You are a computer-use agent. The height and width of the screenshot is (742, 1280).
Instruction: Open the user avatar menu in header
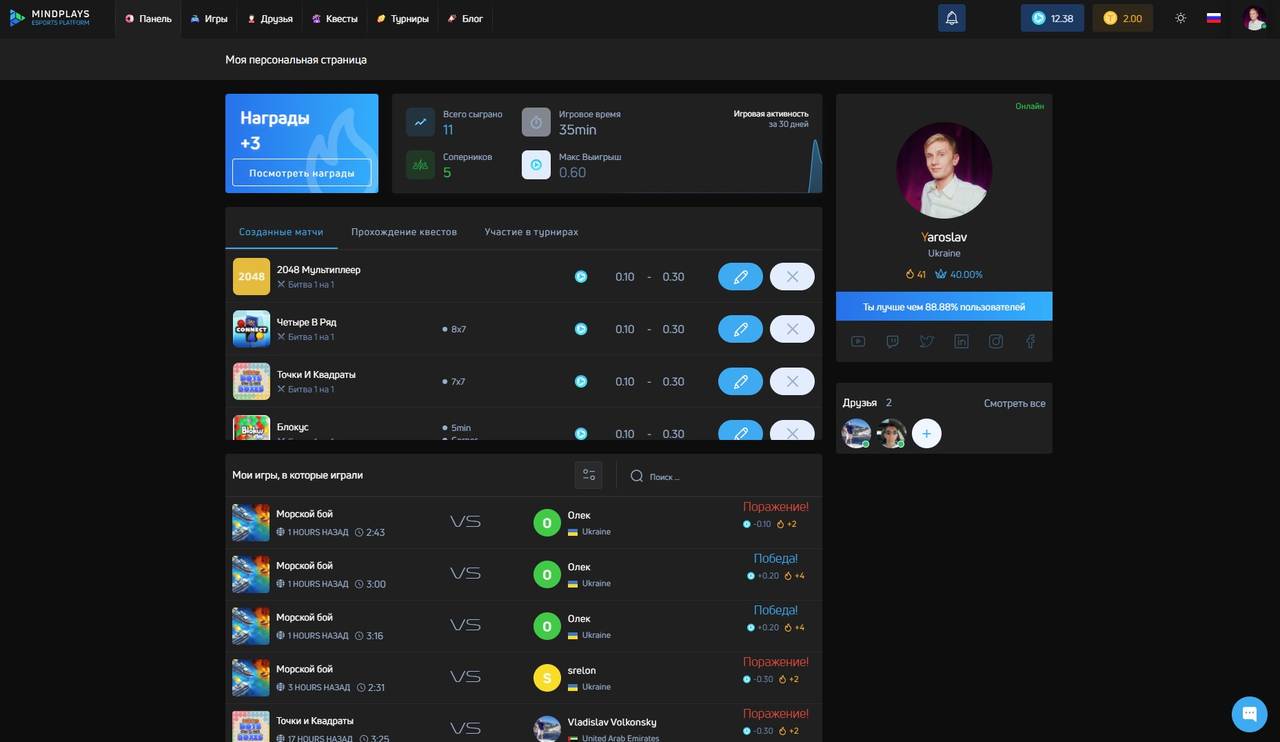pyautogui.click(x=1254, y=18)
